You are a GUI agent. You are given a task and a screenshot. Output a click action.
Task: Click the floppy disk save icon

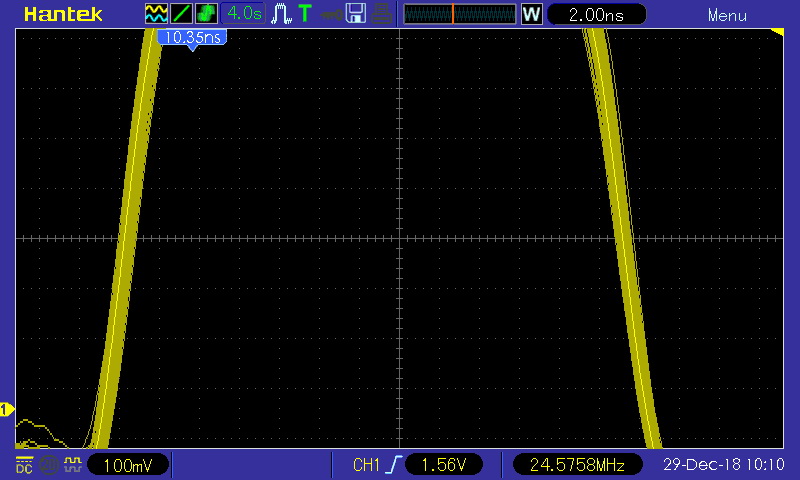click(356, 14)
